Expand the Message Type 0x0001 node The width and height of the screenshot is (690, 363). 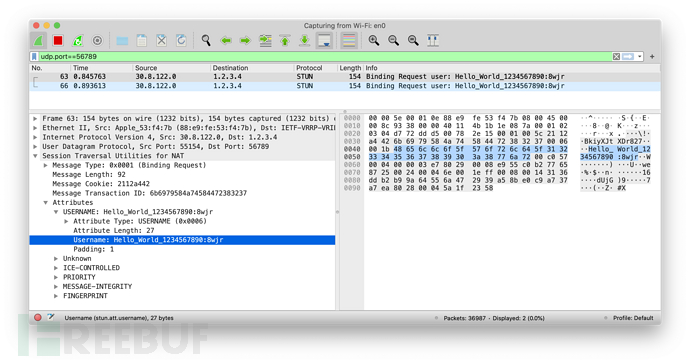coord(45,165)
